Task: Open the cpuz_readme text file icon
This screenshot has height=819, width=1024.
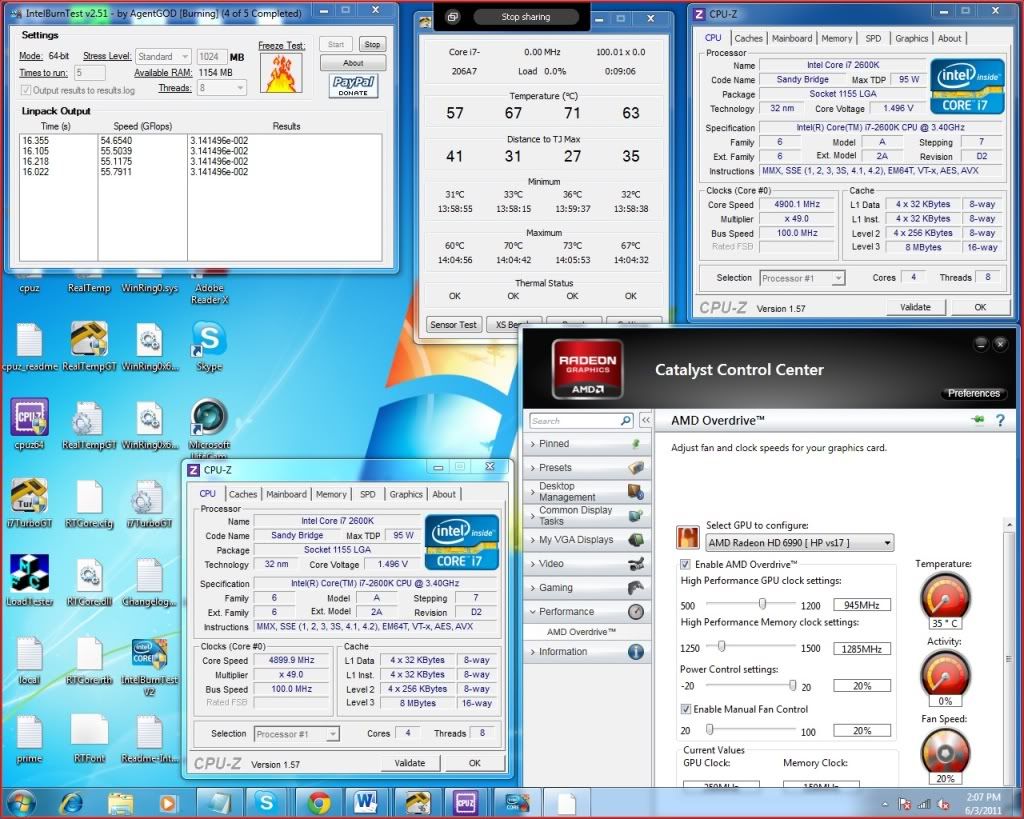Action: pyautogui.click(x=29, y=347)
